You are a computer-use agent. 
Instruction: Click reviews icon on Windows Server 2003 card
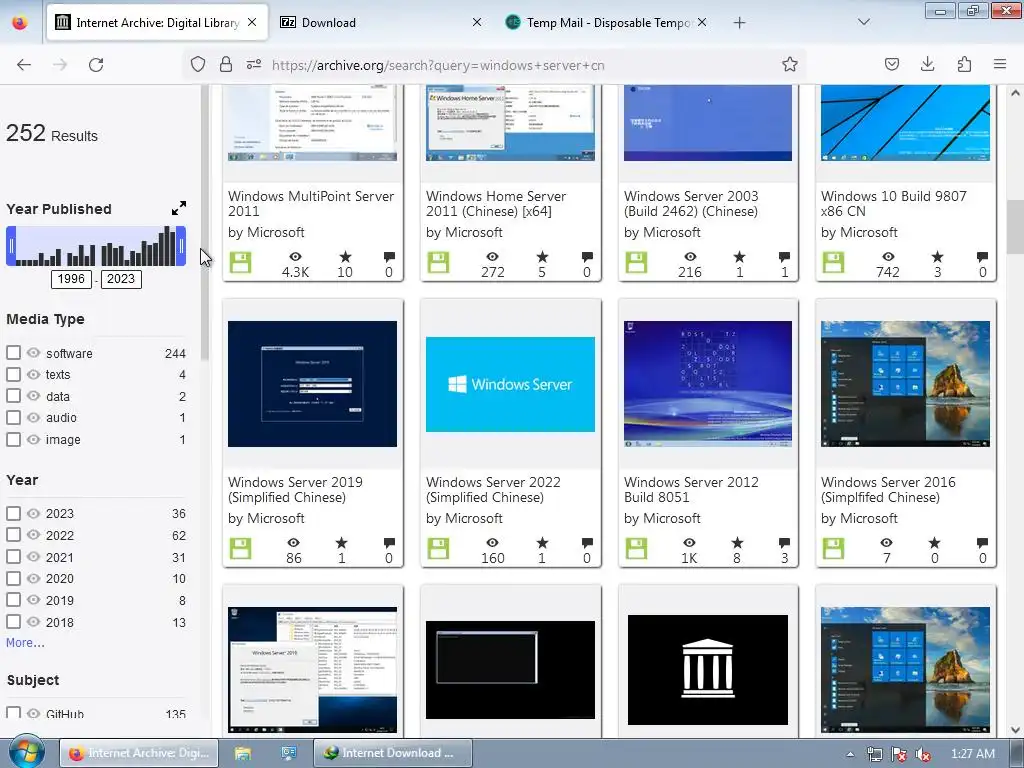(784, 257)
